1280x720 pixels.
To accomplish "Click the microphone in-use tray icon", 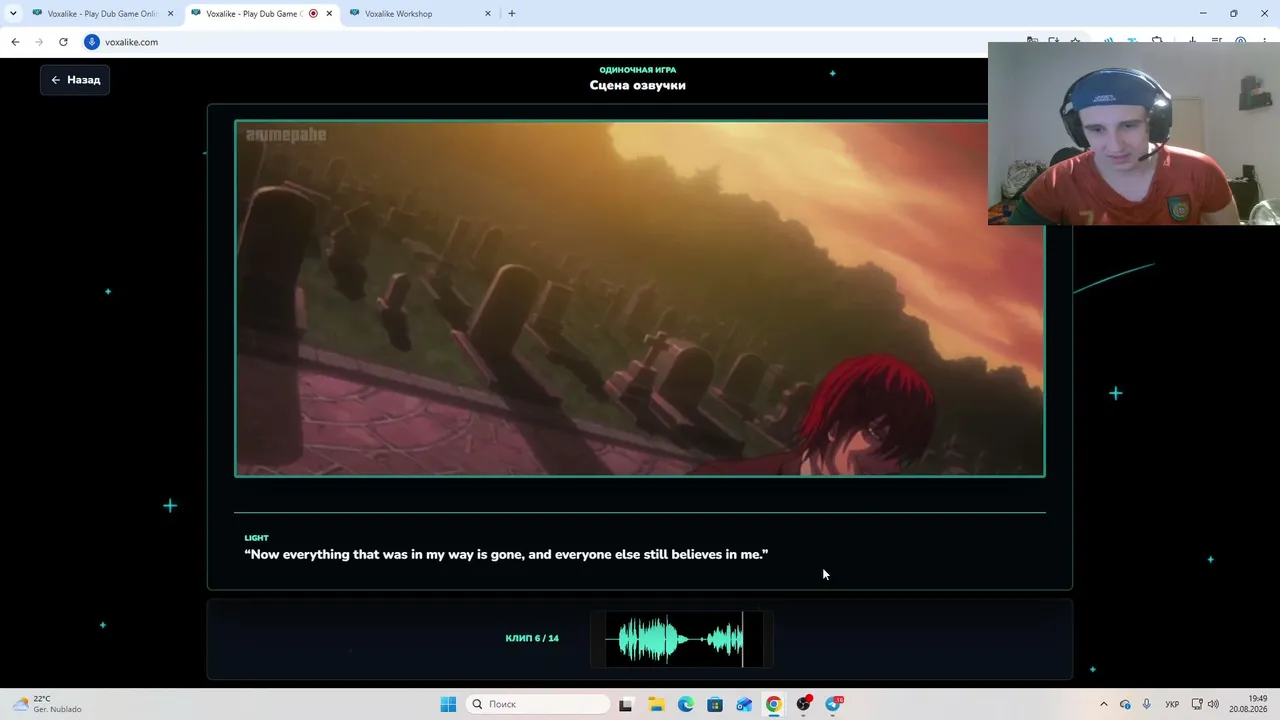I will tap(1147, 704).
